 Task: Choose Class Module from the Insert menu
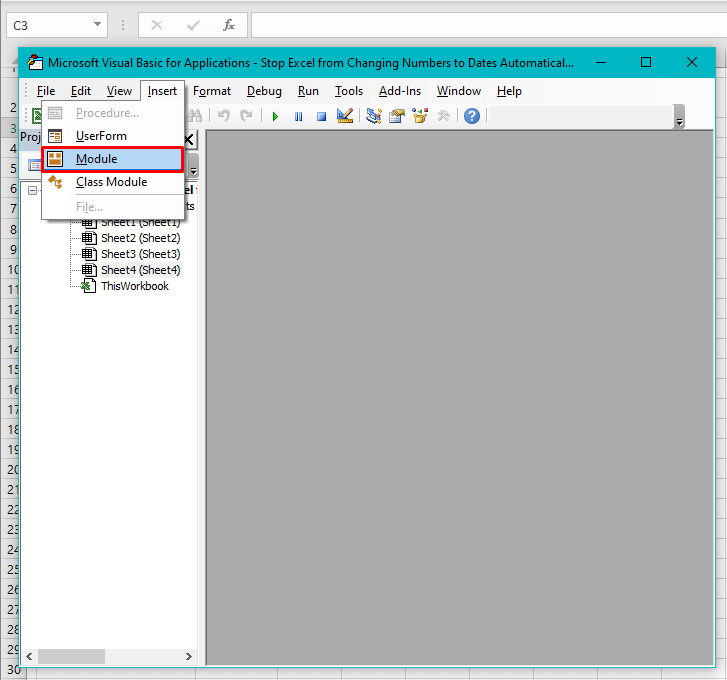[113, 182]
